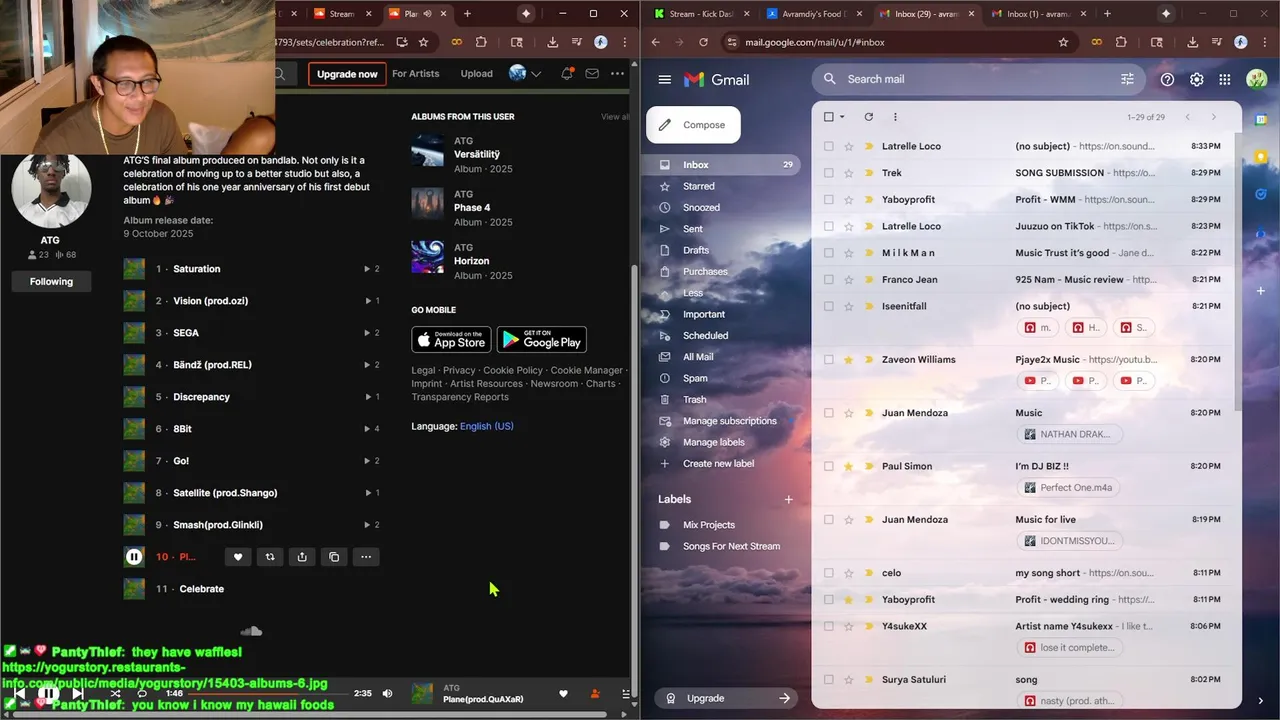
Task: Open SoundCloud messages envelope icon
Action: click(x=592, y=73)
